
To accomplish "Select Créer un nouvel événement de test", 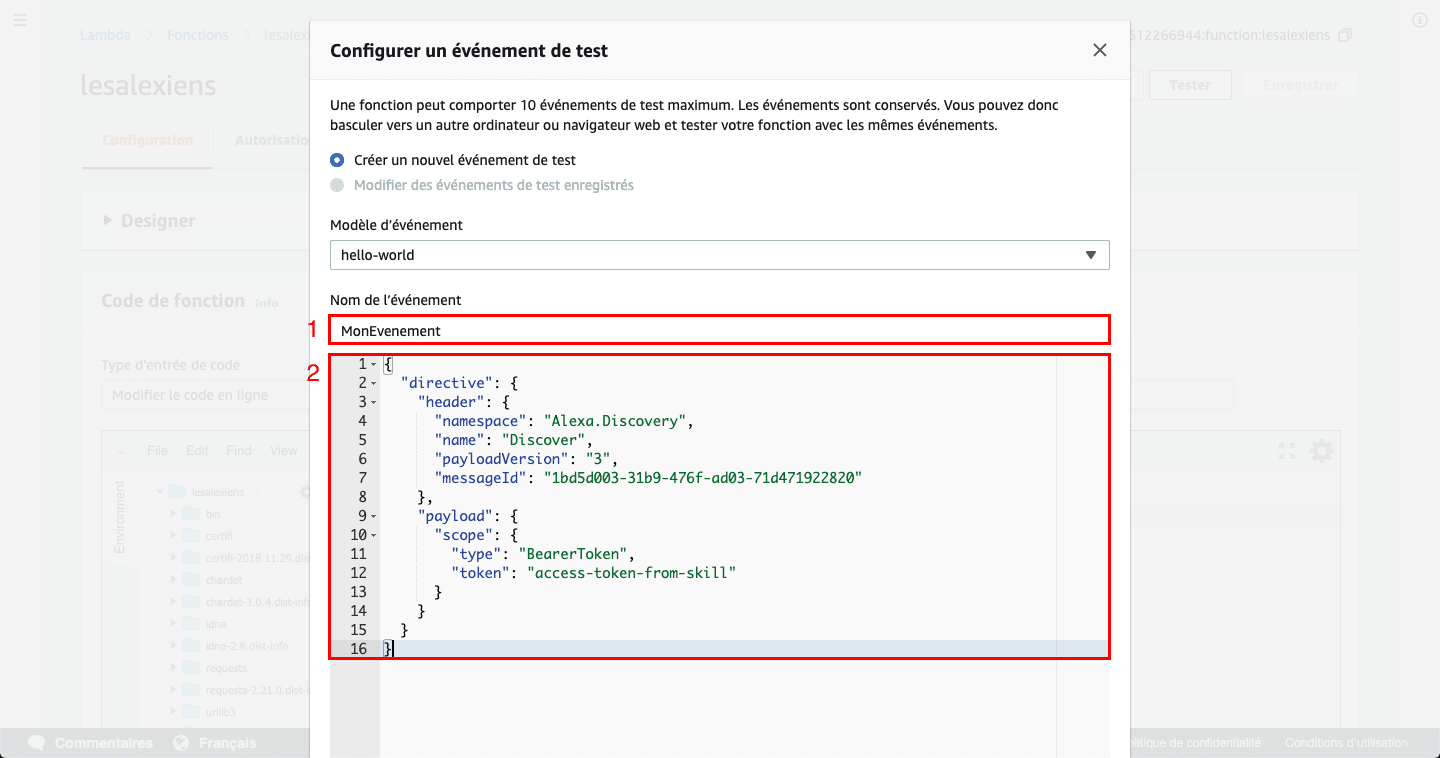I will (x=337, y=160).
